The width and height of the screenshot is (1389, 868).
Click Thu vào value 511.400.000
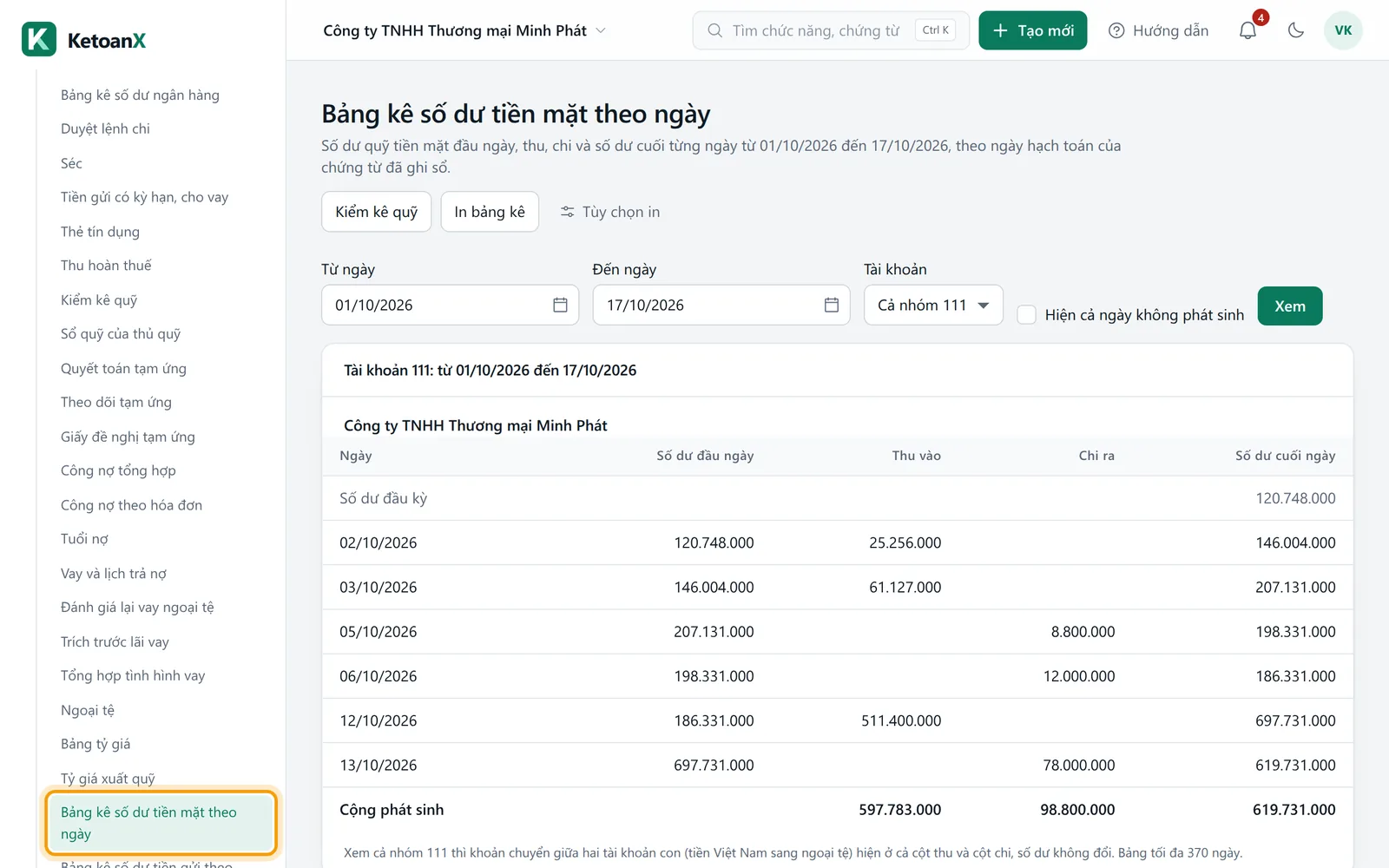coord(901,720)
